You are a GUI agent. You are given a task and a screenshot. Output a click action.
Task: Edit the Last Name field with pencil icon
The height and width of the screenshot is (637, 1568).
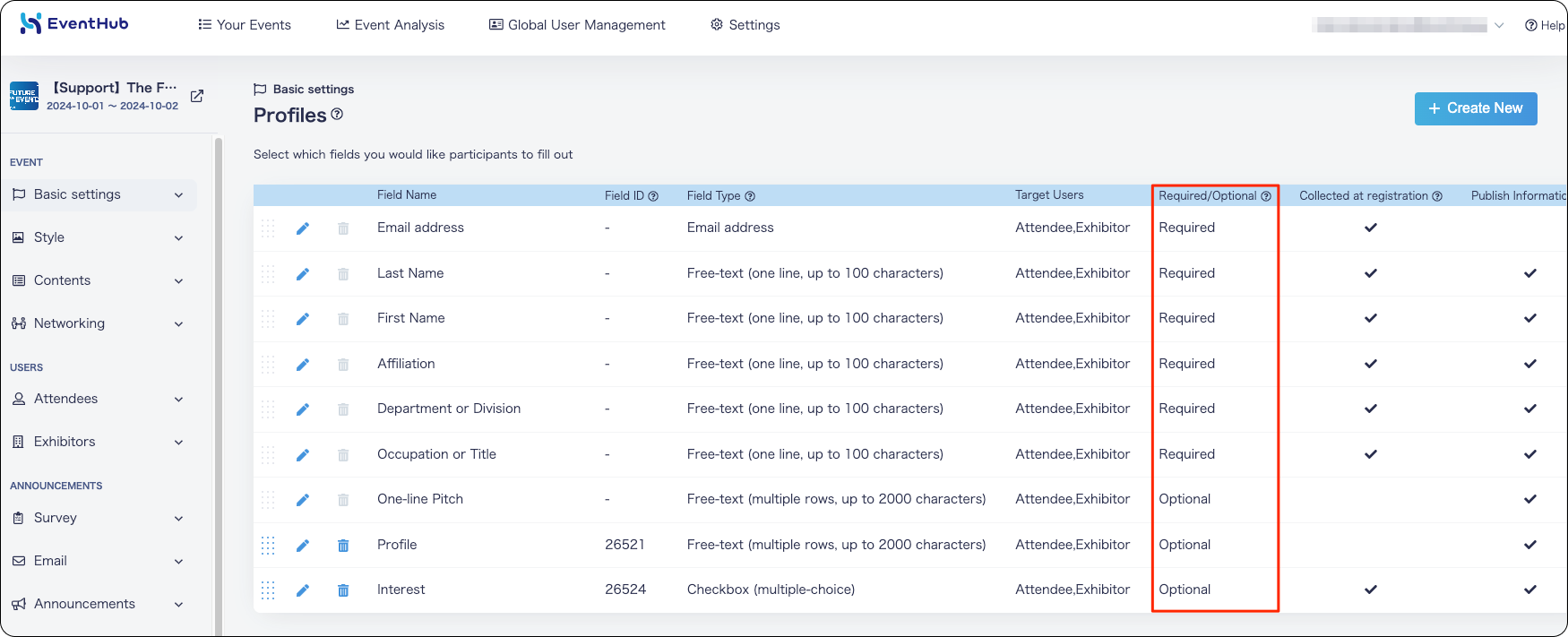tap(303, 274)
